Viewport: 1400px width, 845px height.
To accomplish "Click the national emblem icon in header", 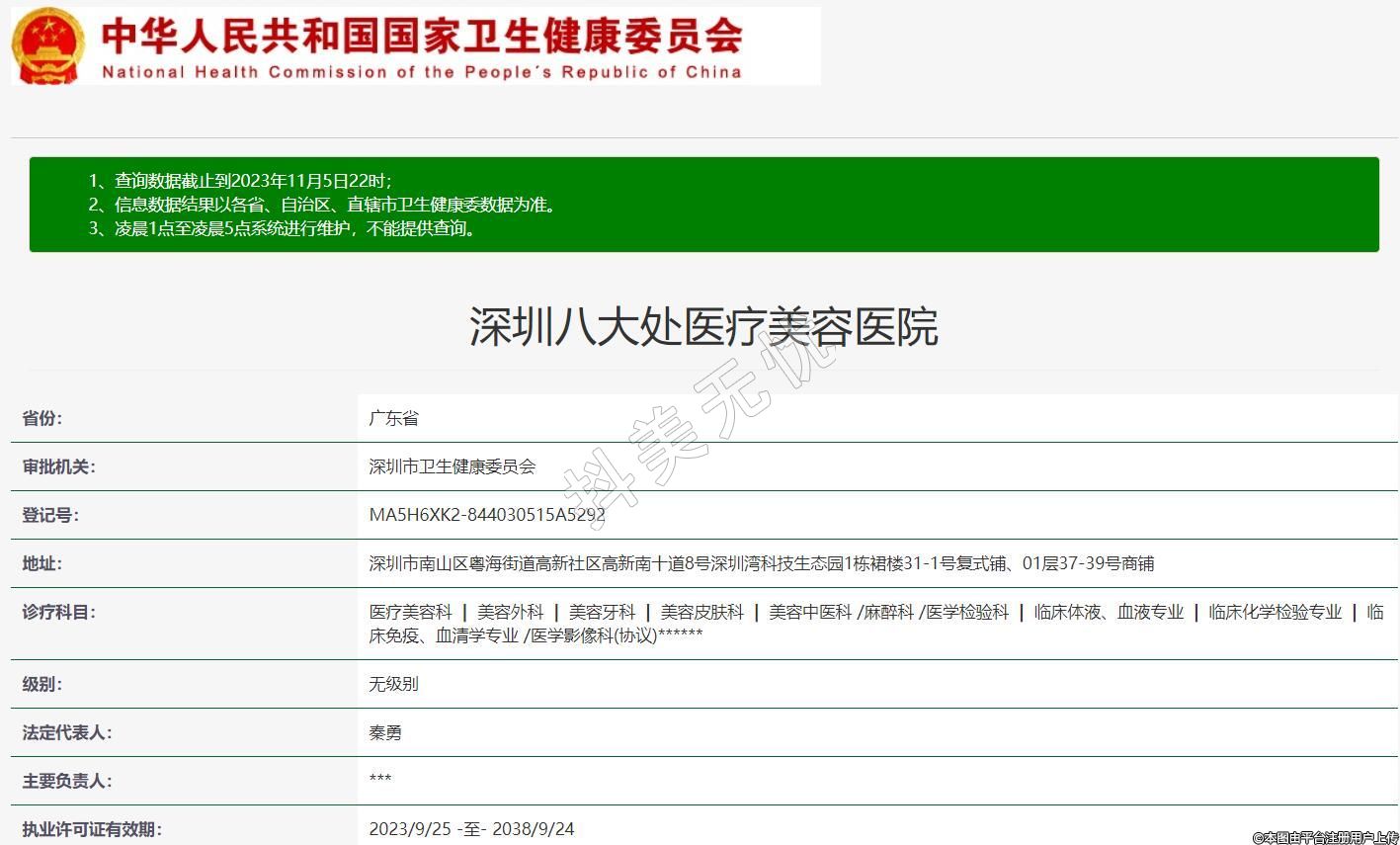I will click(48, 45).
